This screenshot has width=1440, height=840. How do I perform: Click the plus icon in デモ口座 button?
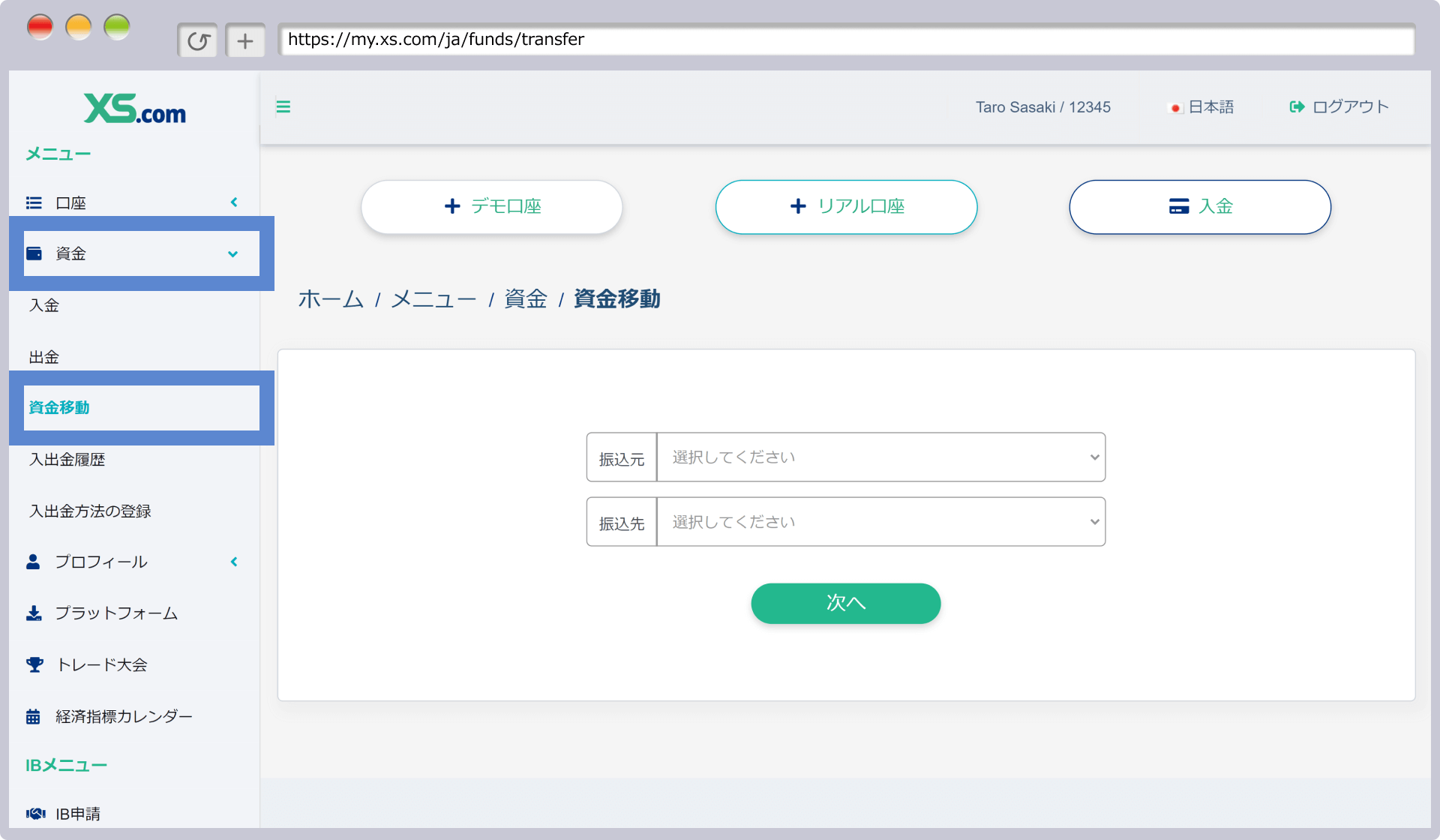[x=452, y=206]
